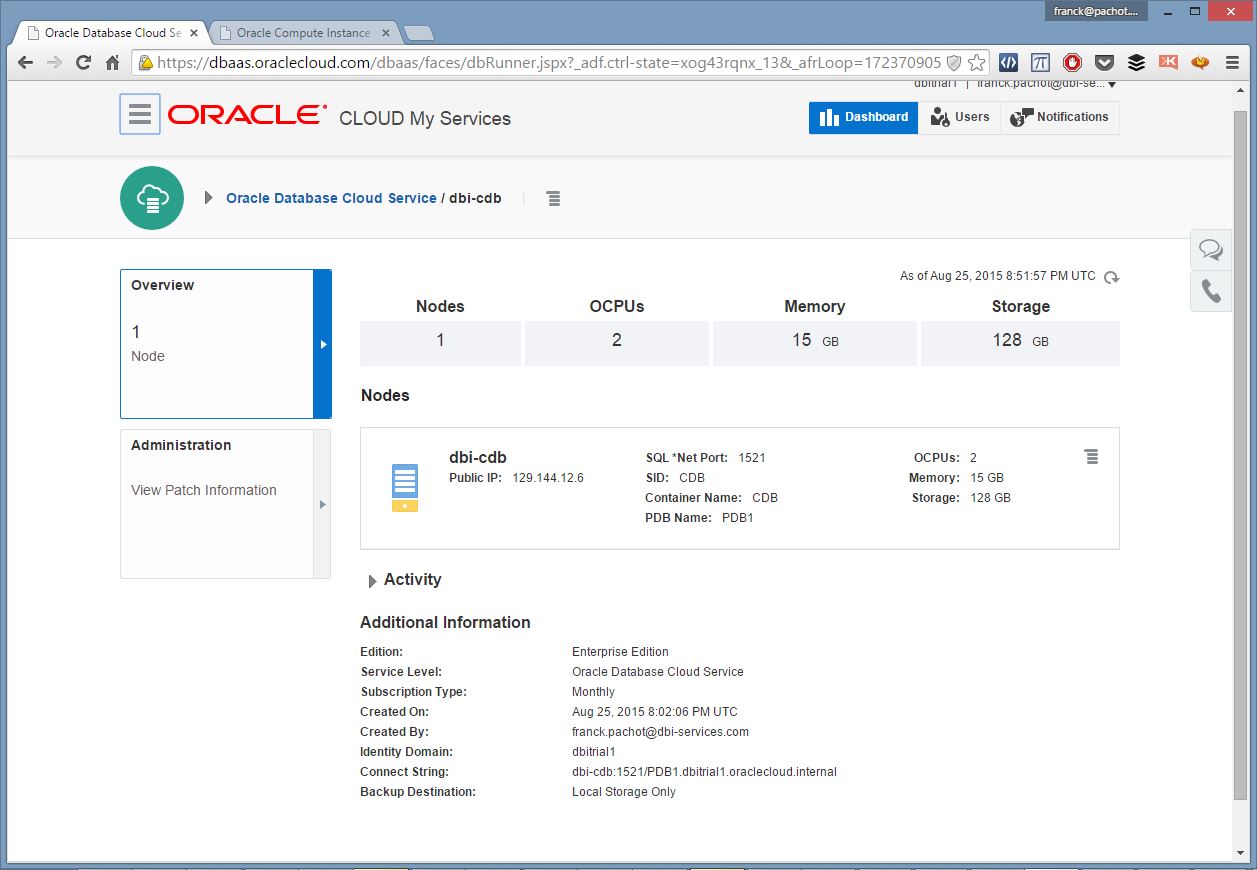Open the hamburger navigation menu
The image size is (1257, 870).
tap(140, 114)
